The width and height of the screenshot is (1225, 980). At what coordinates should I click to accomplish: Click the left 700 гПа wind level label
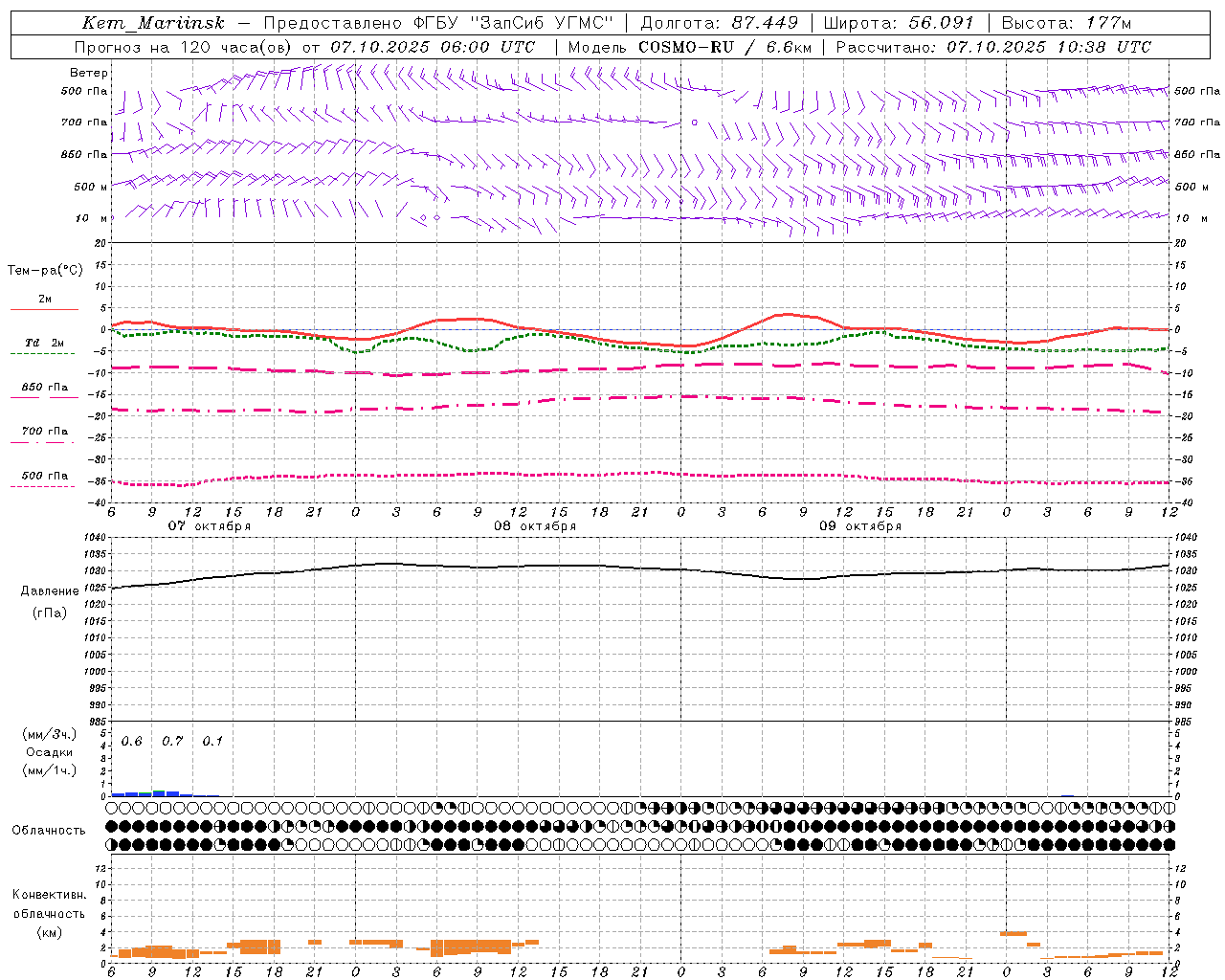(x=84, y=122)
